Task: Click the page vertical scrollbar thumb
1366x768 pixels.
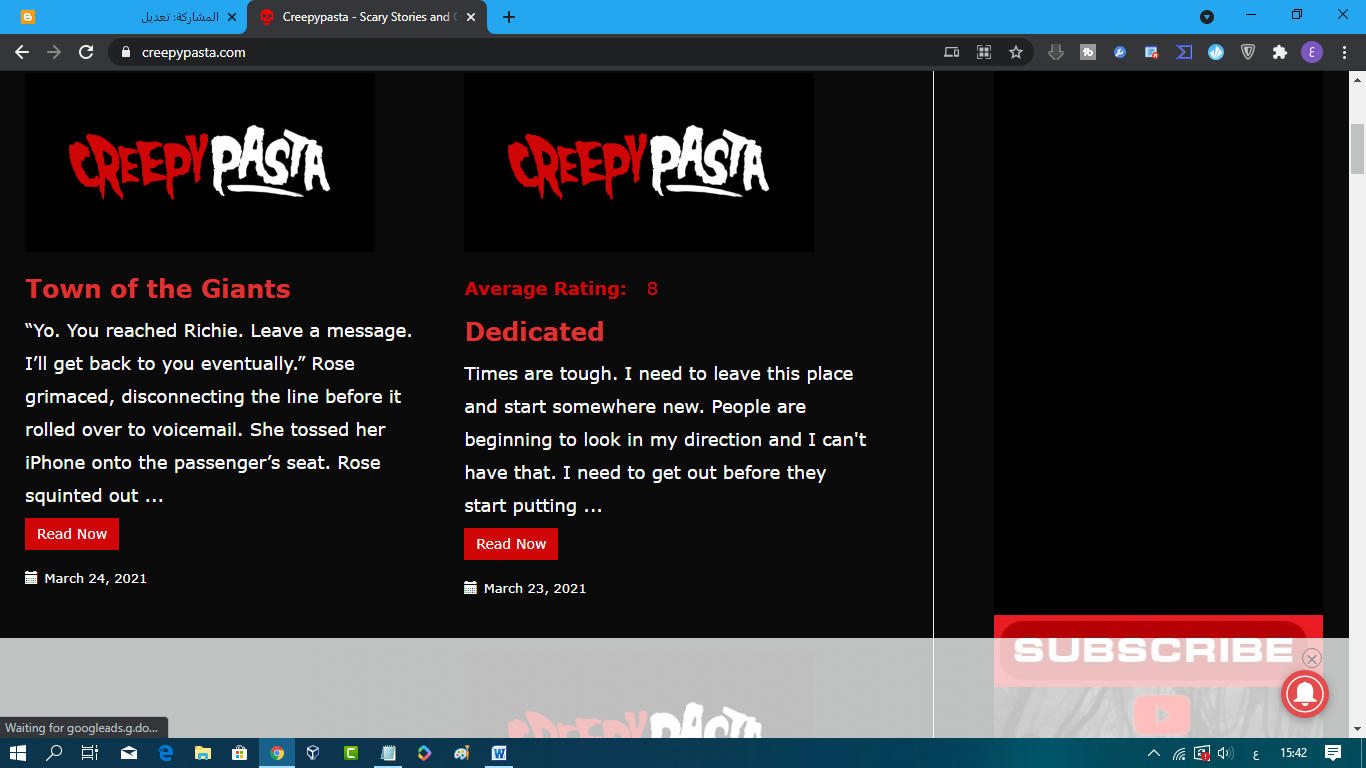Action: coord(1358,147)
